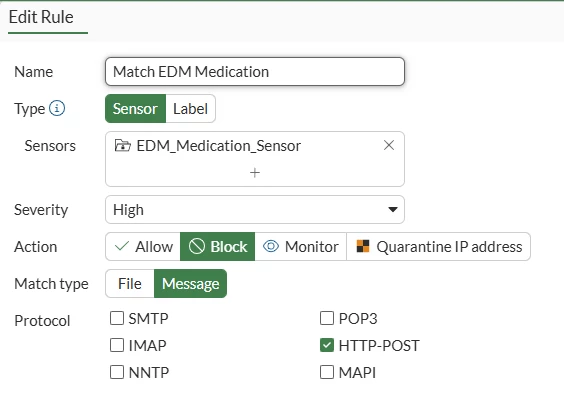This screenshot has width=564, height=414.
Task: Check the IMAP protocol box
Action: pyautogui.click(x=117, y=345)
